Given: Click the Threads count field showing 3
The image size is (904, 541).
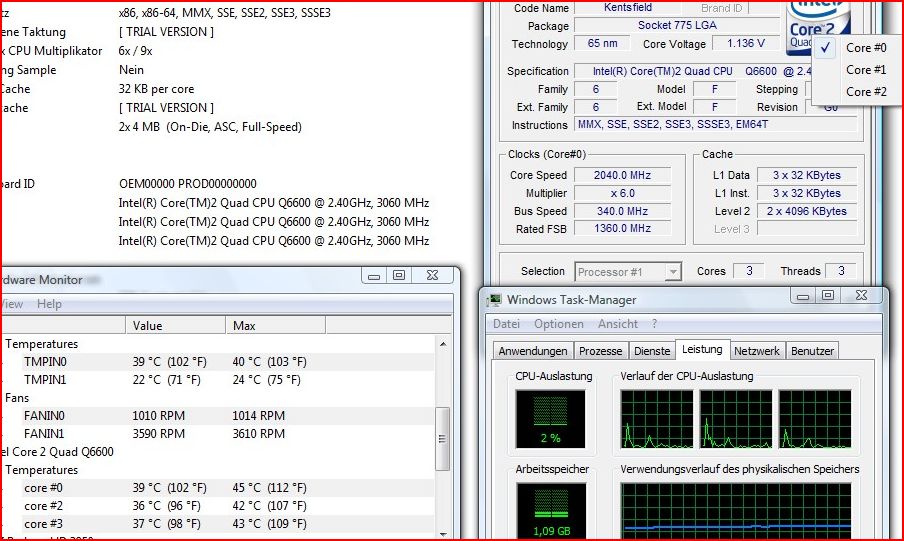Looking at the screenshot, I should (x=841, y=271).
